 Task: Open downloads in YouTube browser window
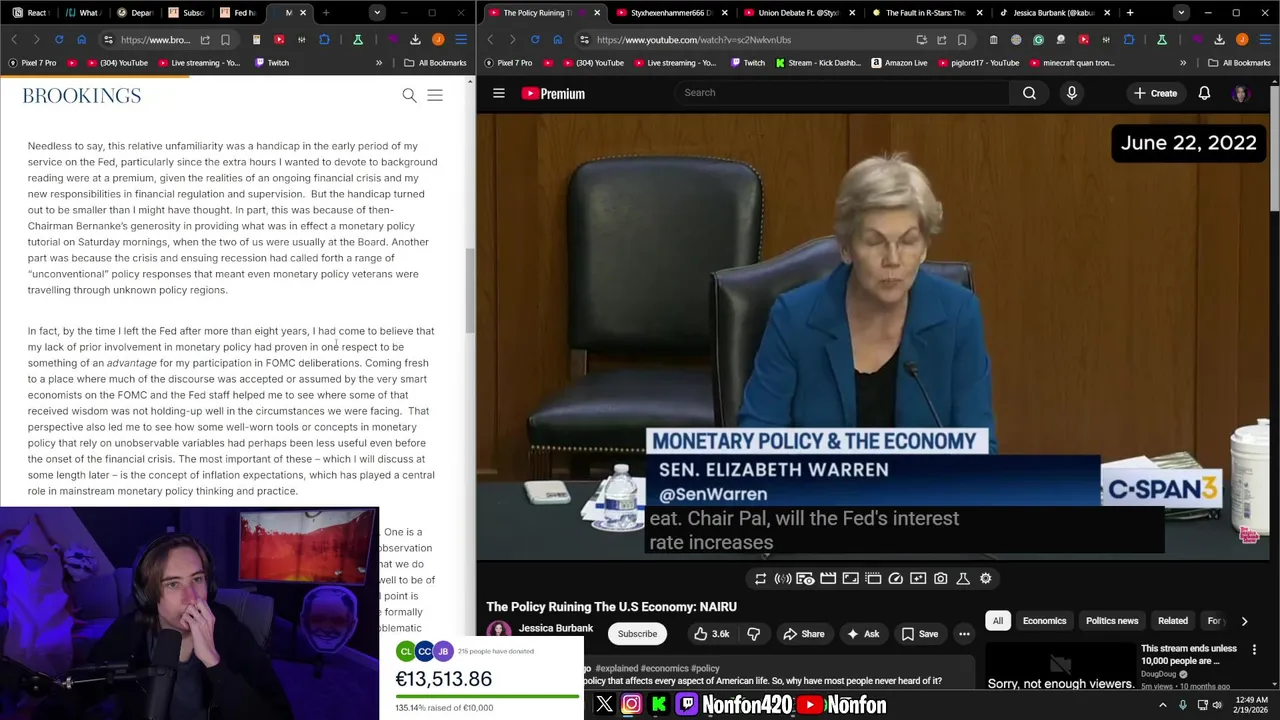pos(1219,40)
